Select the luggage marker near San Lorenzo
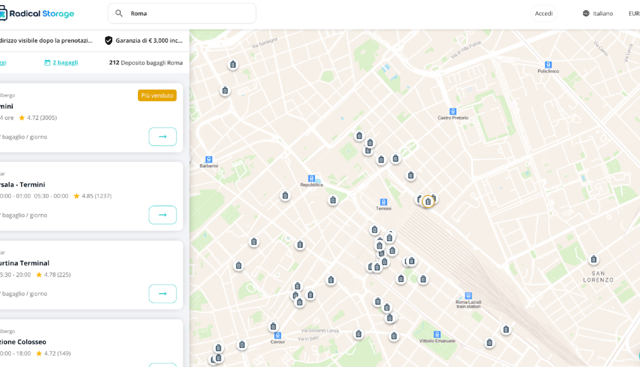Image resolution: width=640 pixels, height=367 pixels. pyautogui.click(x=593, y=259)
